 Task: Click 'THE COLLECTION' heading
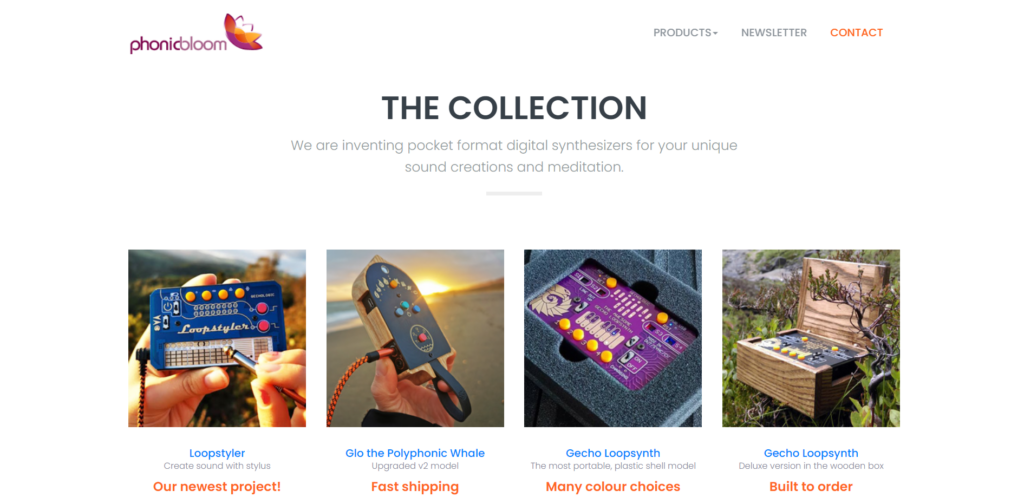click(514, 108)
